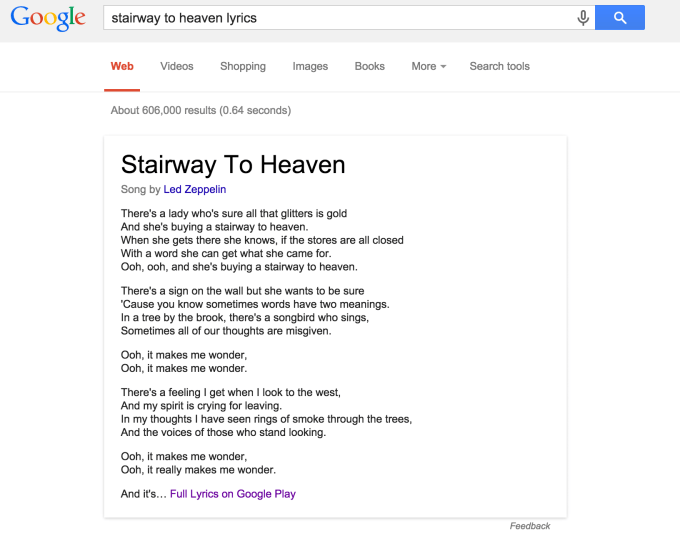The image size is (680, 545).
Task: Click the Google logo
Action: point(48,18)
